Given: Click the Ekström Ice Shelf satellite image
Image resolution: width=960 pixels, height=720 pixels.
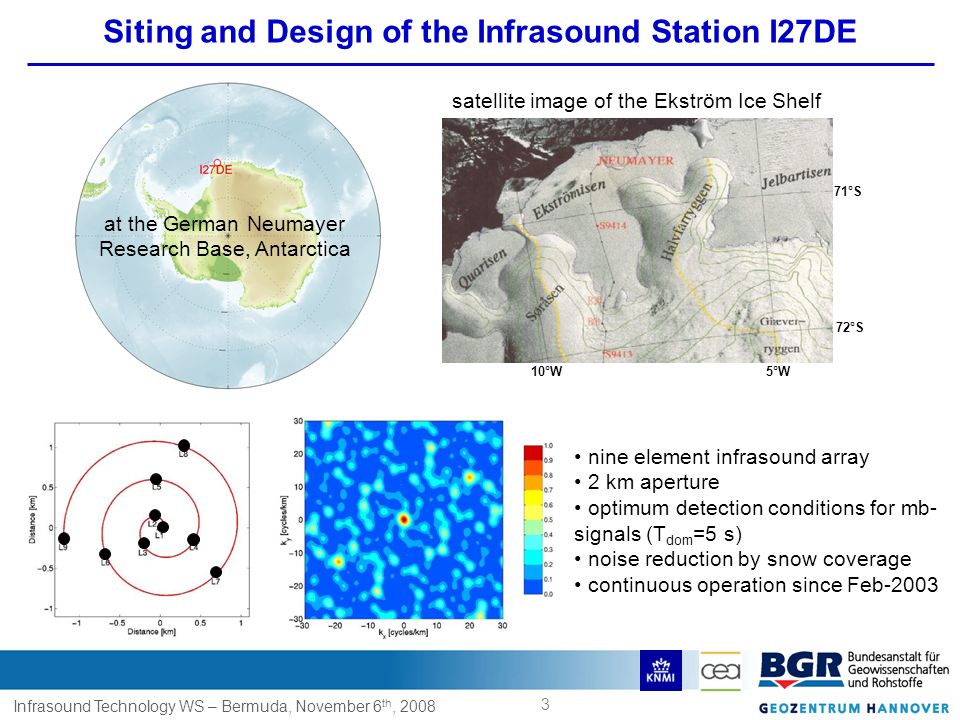Looking at the screenshot, I should click(637, 241).
